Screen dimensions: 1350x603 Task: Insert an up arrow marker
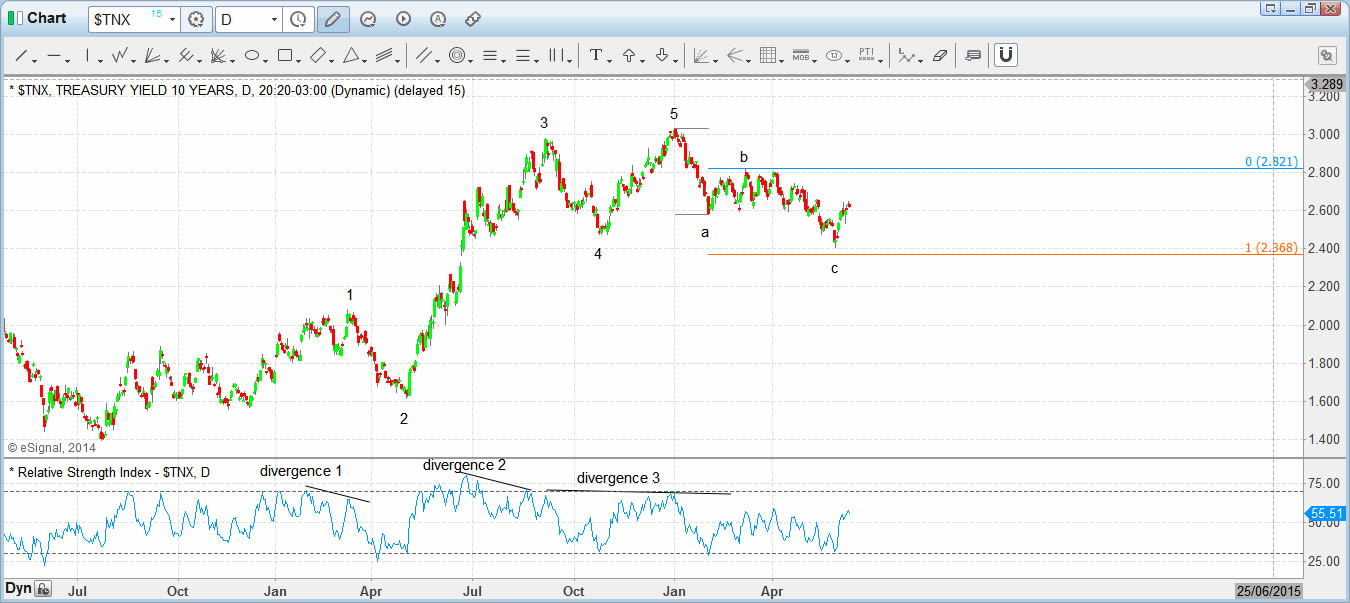click(629, 56)
